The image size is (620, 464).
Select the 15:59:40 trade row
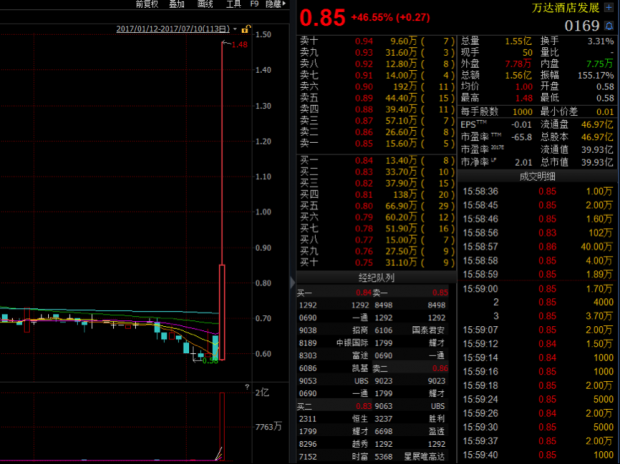click(537, 455)
